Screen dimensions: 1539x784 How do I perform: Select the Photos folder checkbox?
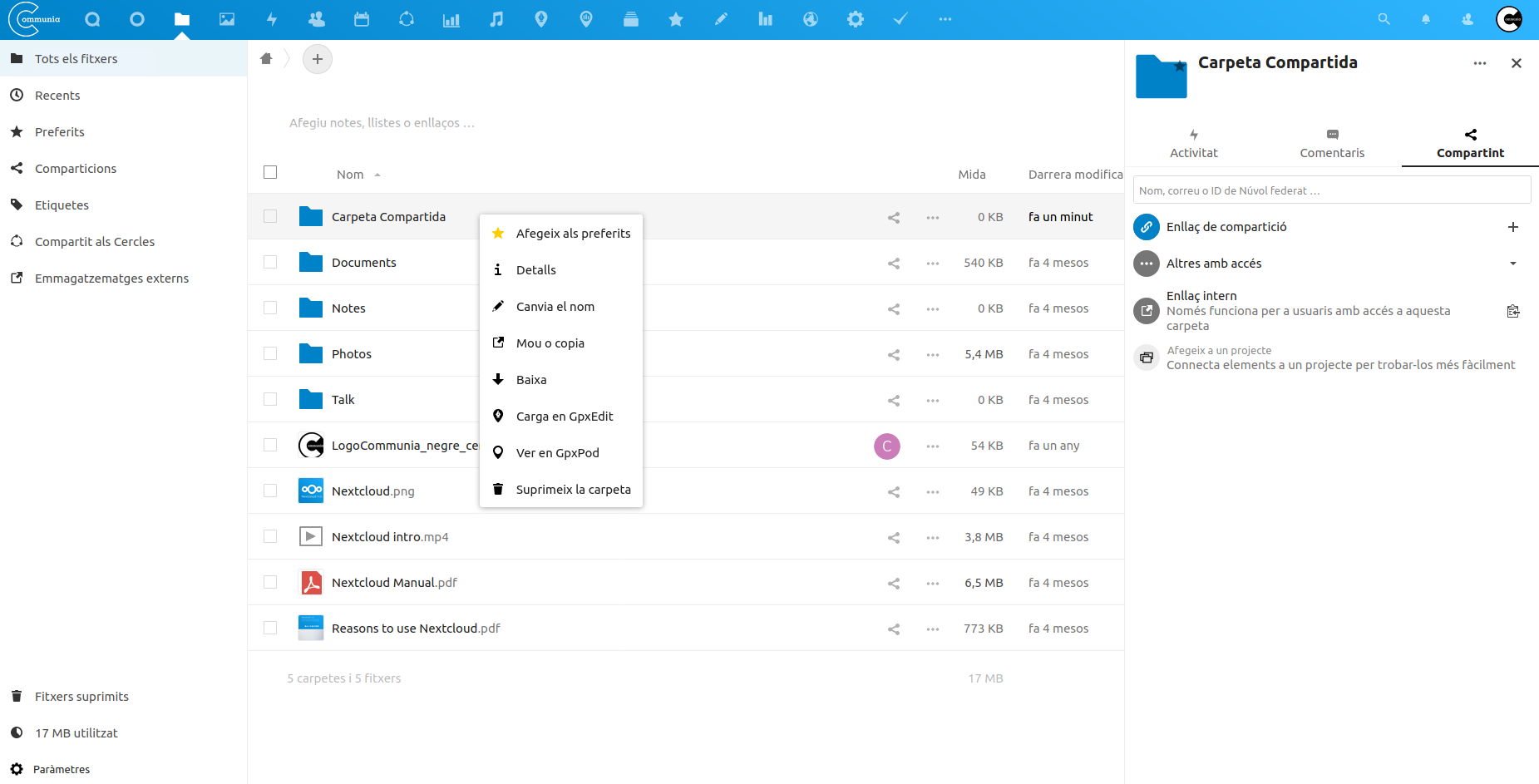(x=270, y=353)
